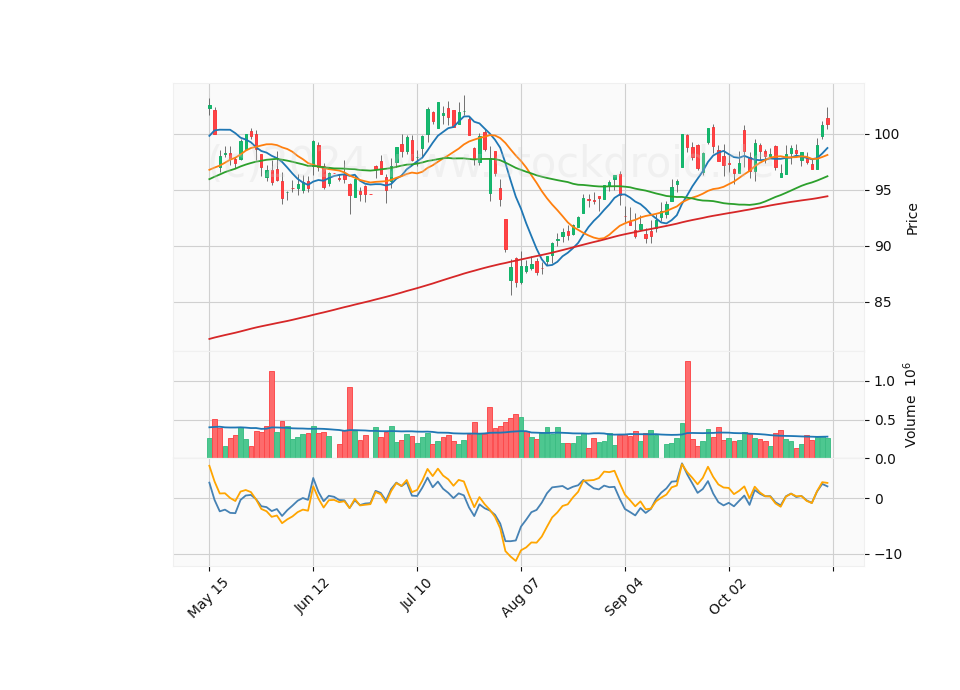Click the Price axis title

(912, 219)
